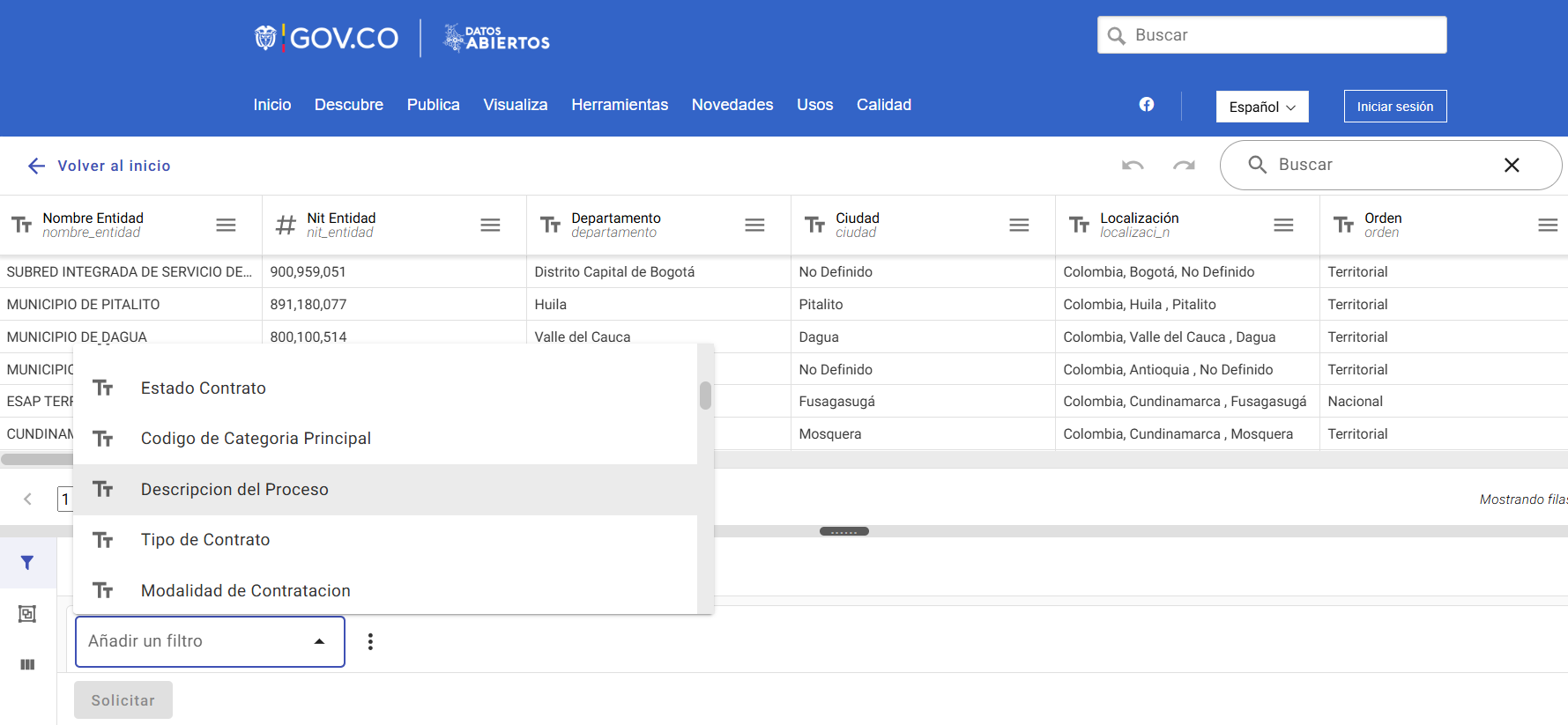Choose Tipo de Contrato option

[385, 540]
